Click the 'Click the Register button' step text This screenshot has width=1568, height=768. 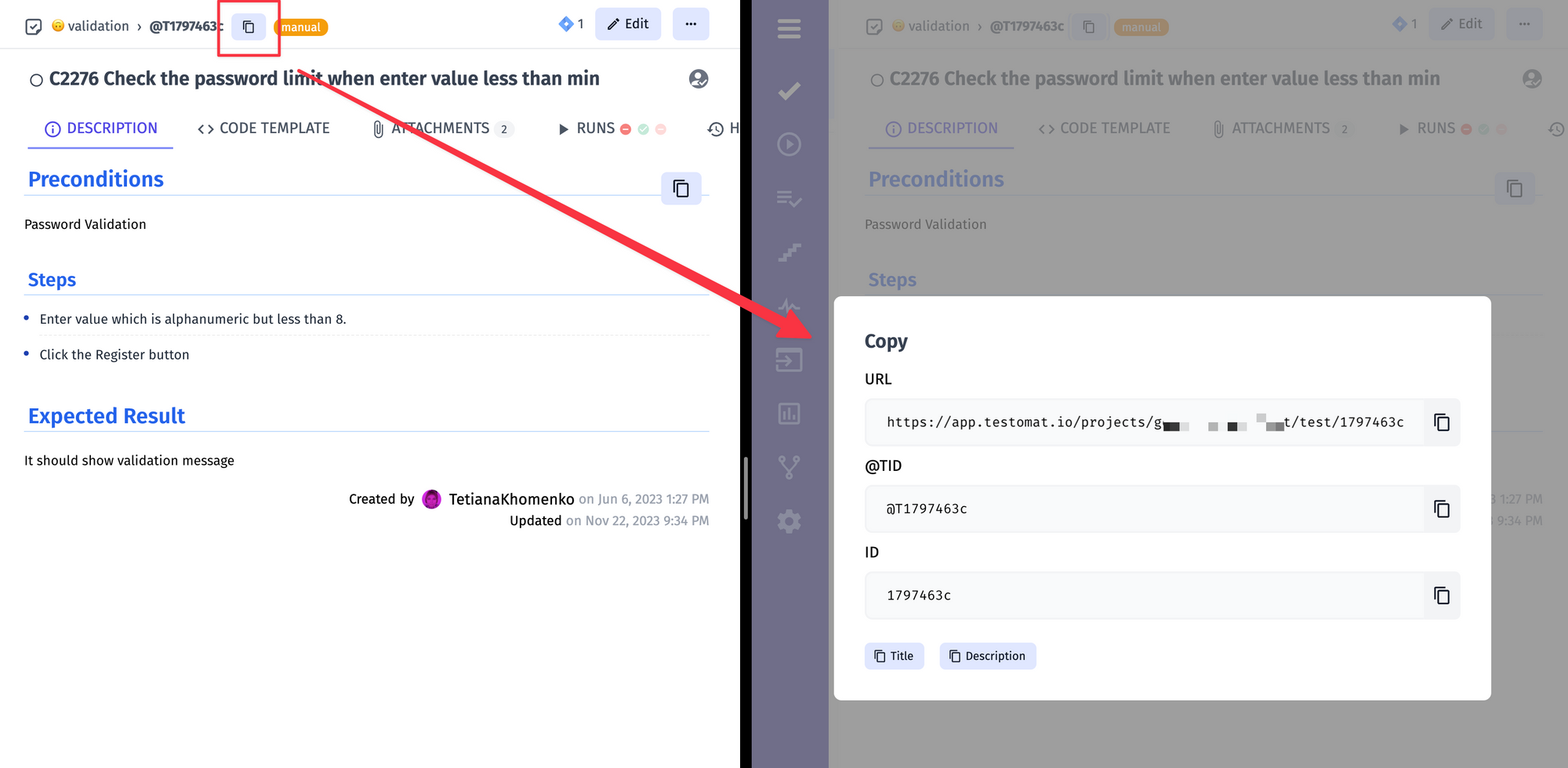pos(114,355)
